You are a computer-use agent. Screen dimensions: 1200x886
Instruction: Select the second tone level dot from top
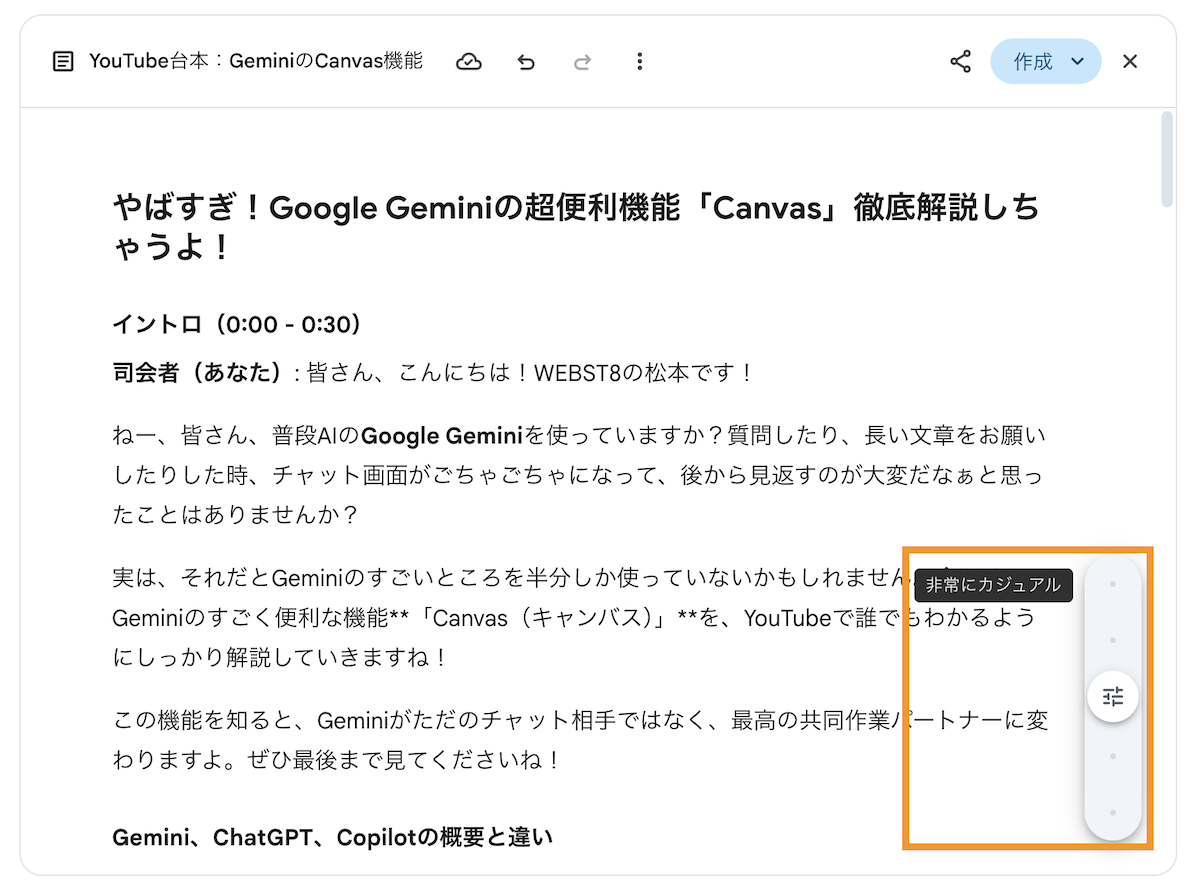1113,640
